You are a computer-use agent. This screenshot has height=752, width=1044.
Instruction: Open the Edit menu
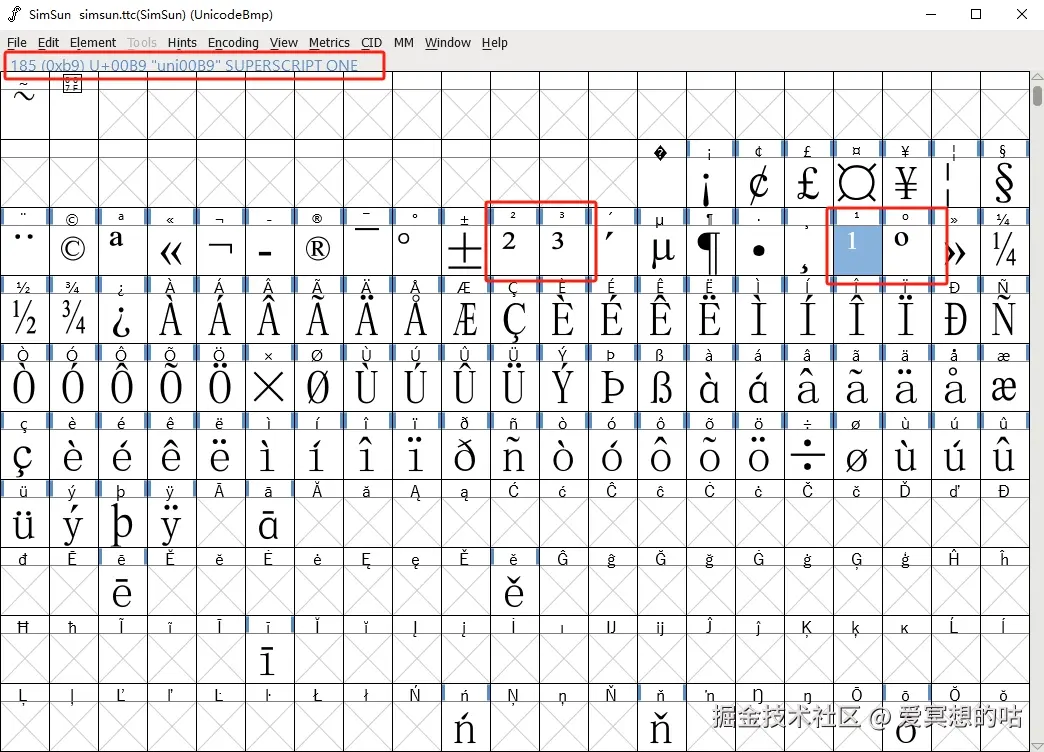point(48,43)
